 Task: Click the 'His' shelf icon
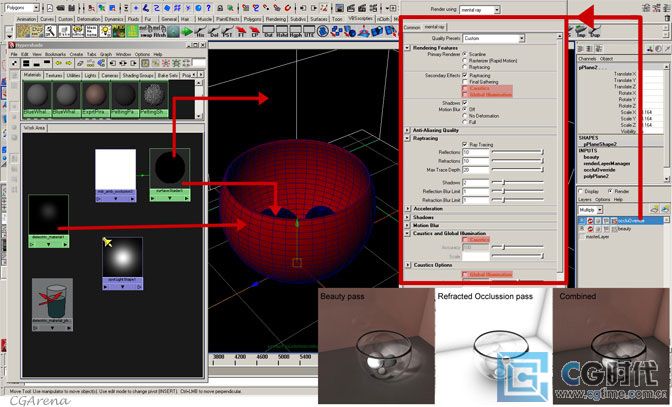click(x=201, y=31)
